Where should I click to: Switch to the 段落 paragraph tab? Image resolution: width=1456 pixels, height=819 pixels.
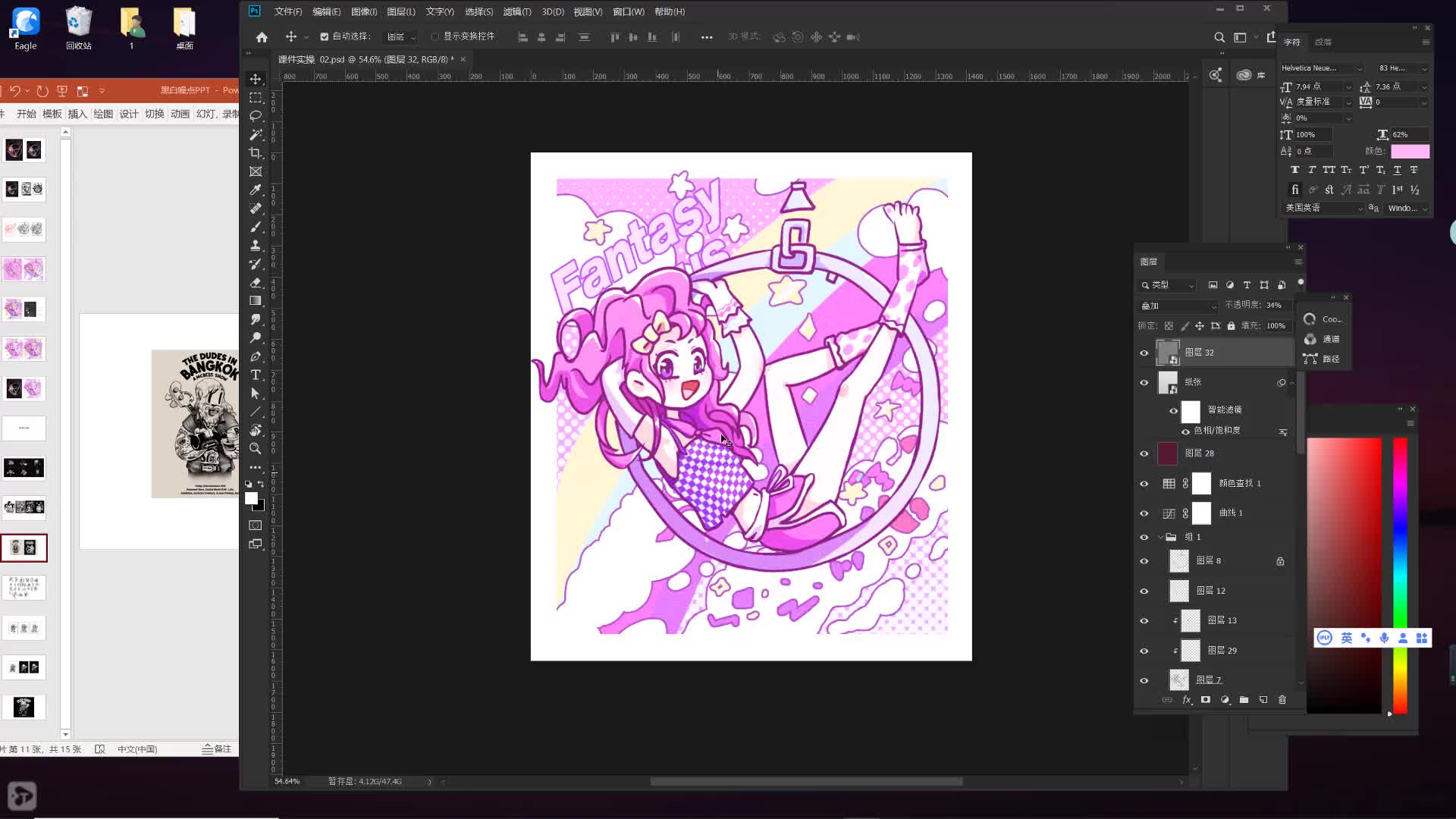pos(1323,42)
